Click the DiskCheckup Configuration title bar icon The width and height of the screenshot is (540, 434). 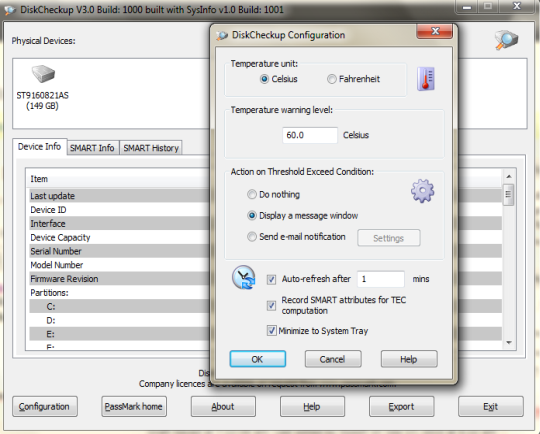point(222,35)
